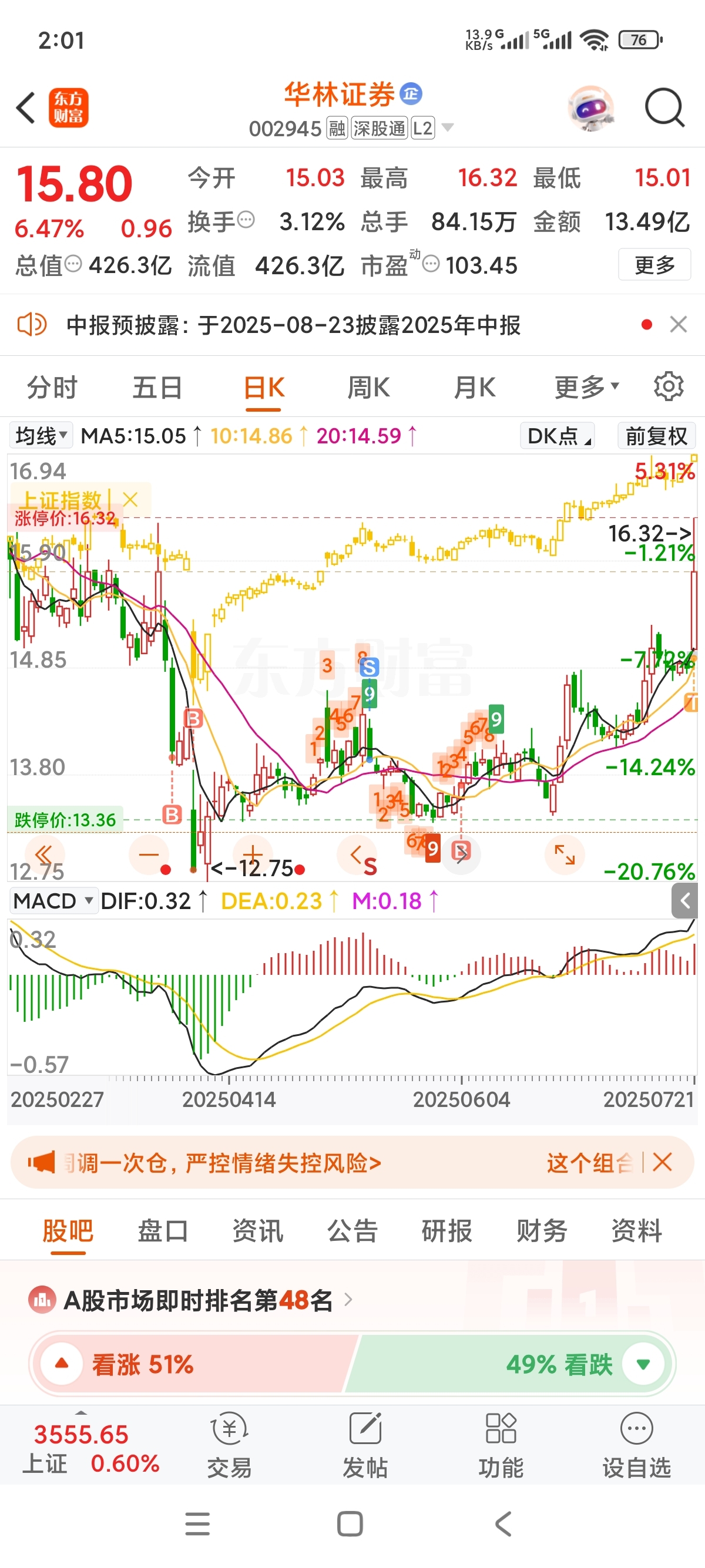This screenshot has height=1568, width=705.
Task: Tap the 融 margin trading tag
Action: 337,128
